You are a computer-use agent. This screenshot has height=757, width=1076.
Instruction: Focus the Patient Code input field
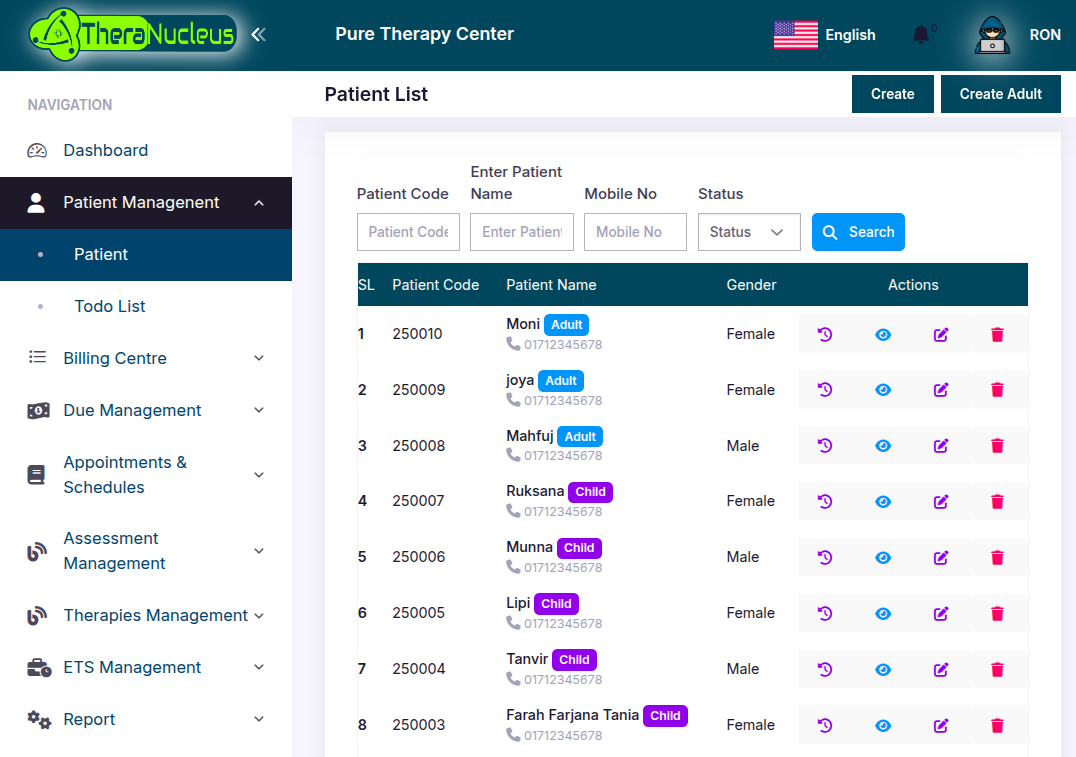click(408, 232)
